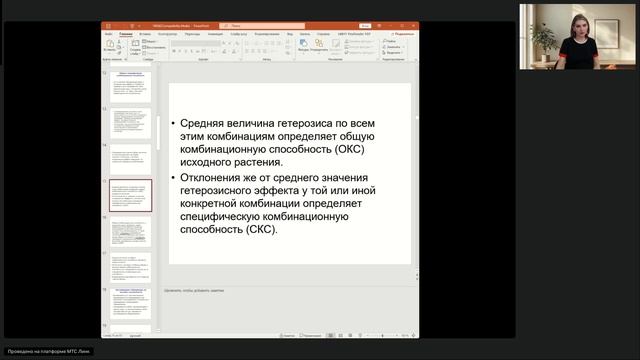Select slide 13 thumbnail
The image size is (640, 360).
(x=131, y=123)
